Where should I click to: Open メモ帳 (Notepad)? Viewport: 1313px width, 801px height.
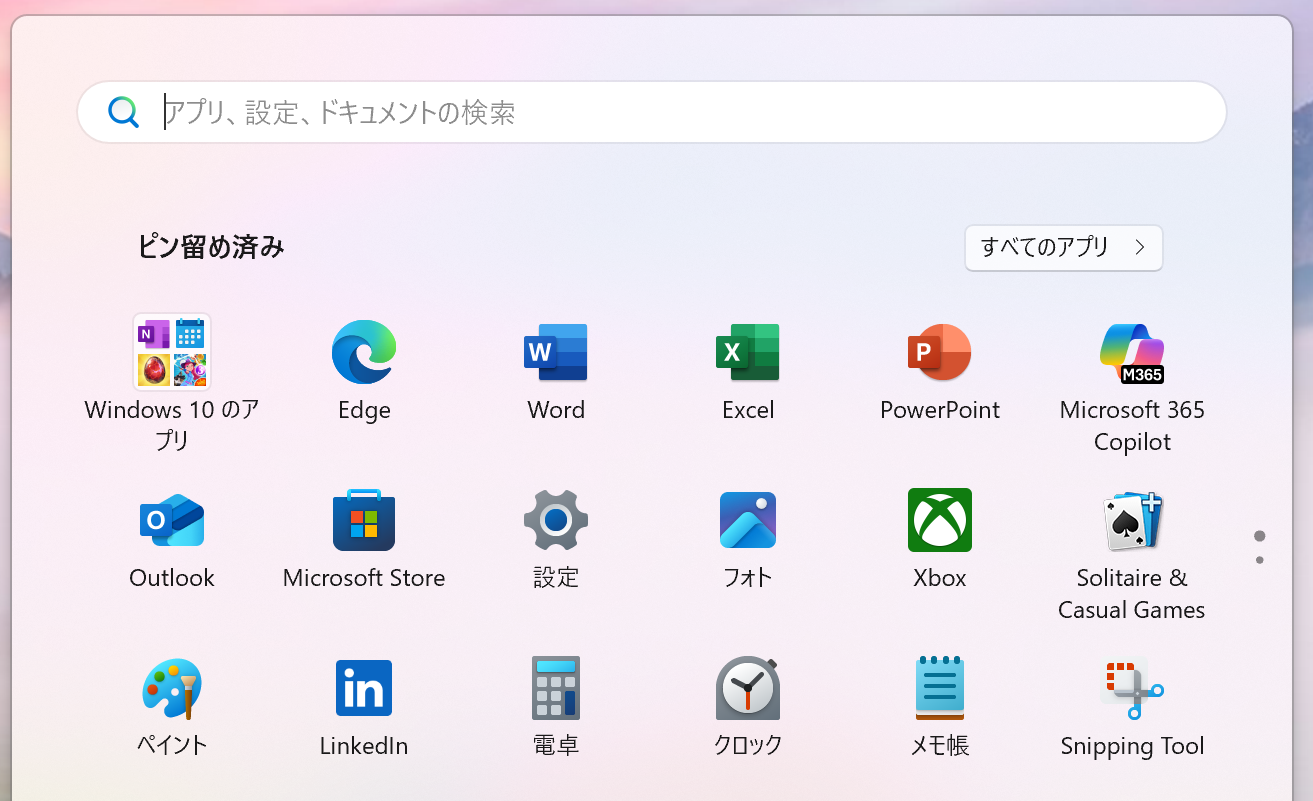pos(940,688)
